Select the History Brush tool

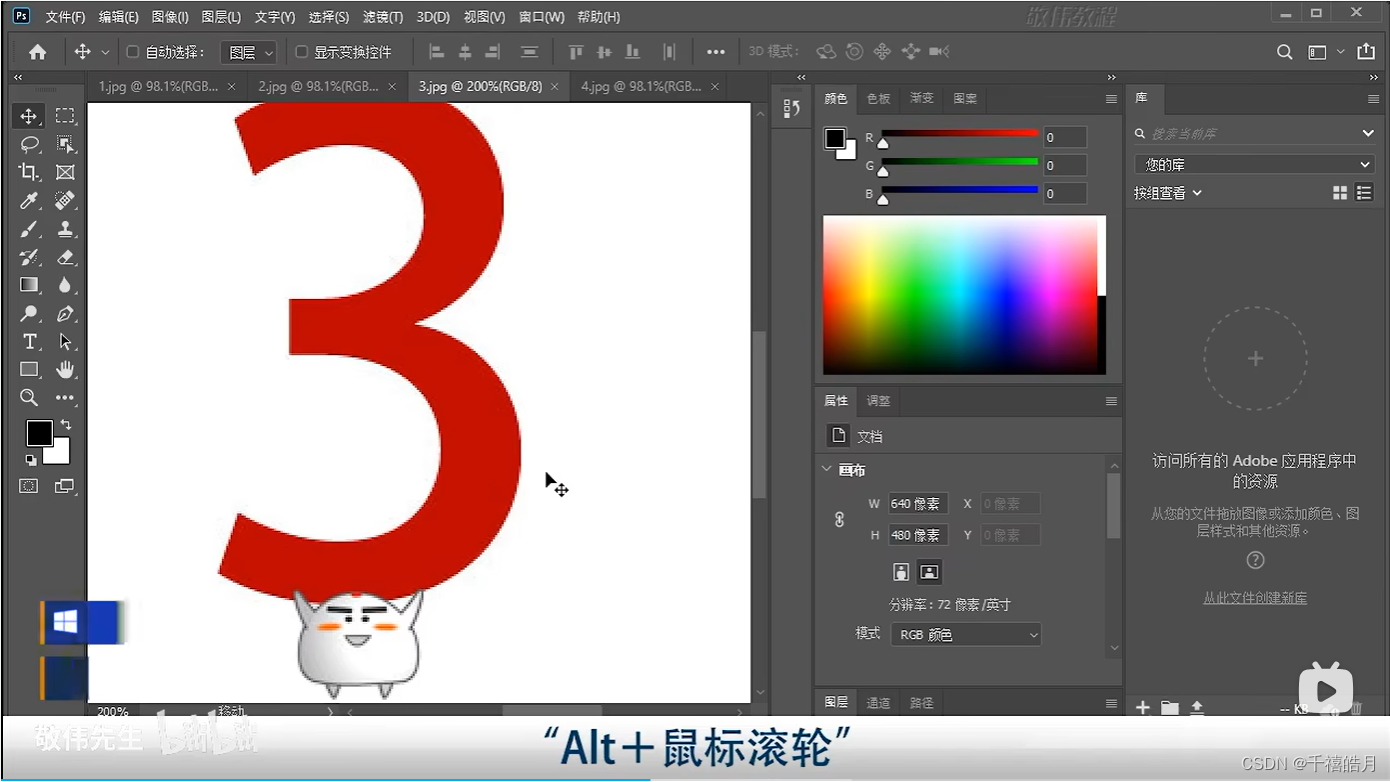(29, 257)
